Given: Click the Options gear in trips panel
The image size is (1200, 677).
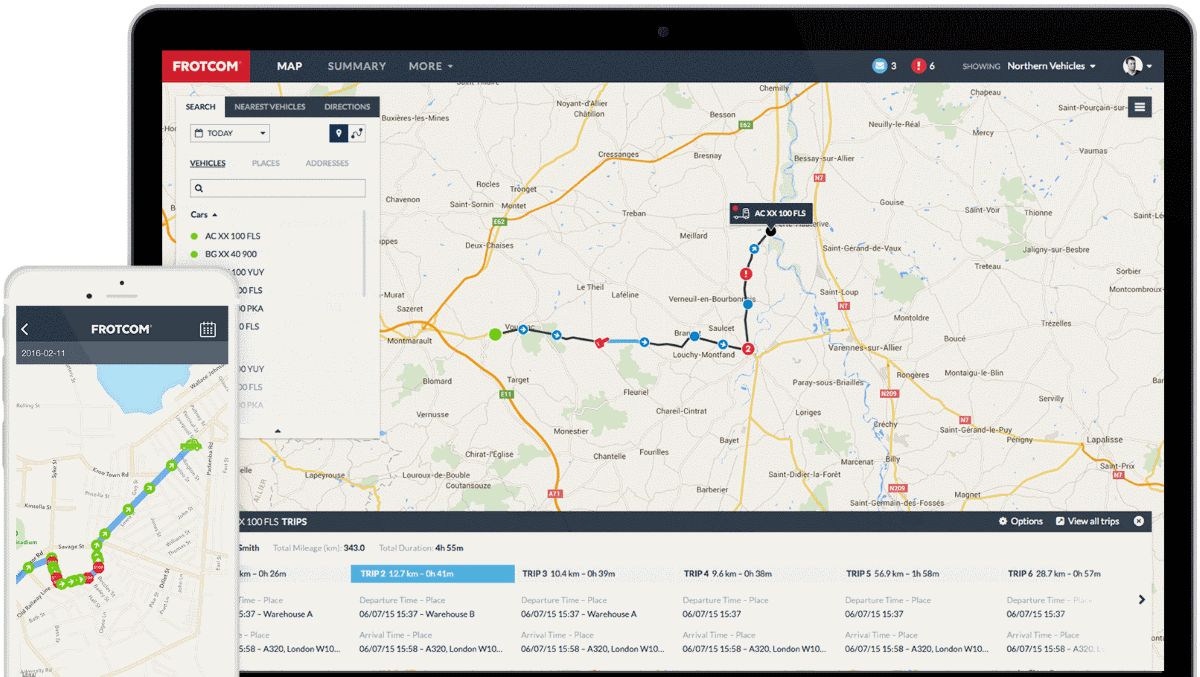Looking at the screenshot, I should [1020, 521].
